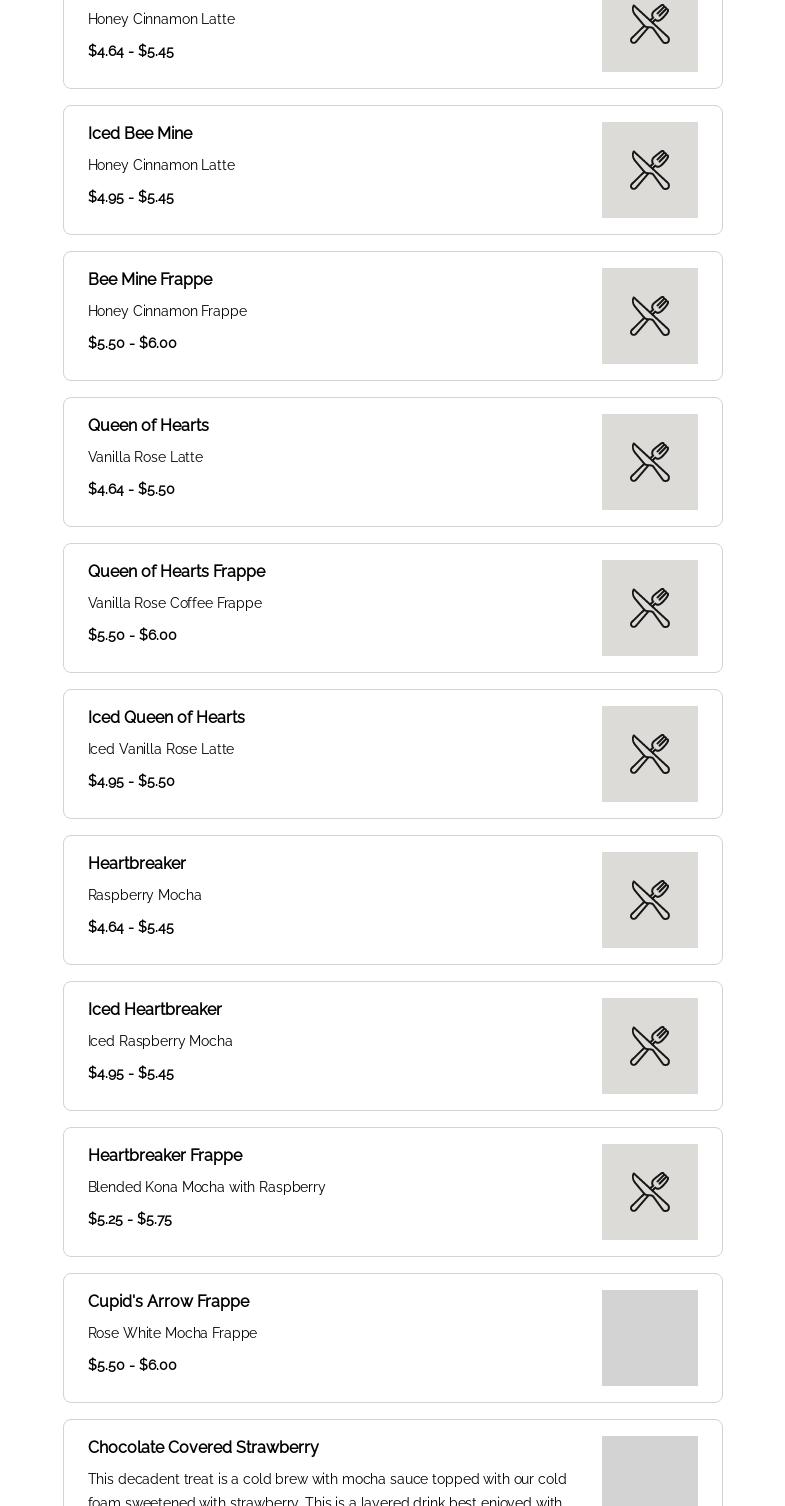Image resolution: width=785 pixels, height=1506 pixels.
Task: Click the Queen of Hearts Frappe utensils icon
Action: click(650, 608)
